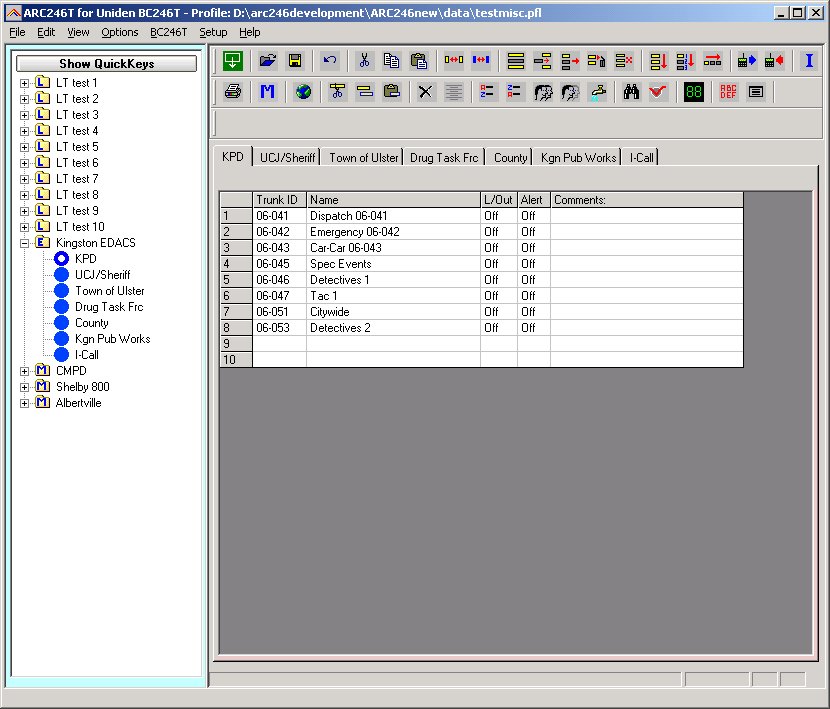Open the View menu
Image resolution: width=830 pixels, height=709 pixels.
coord(78,32)
